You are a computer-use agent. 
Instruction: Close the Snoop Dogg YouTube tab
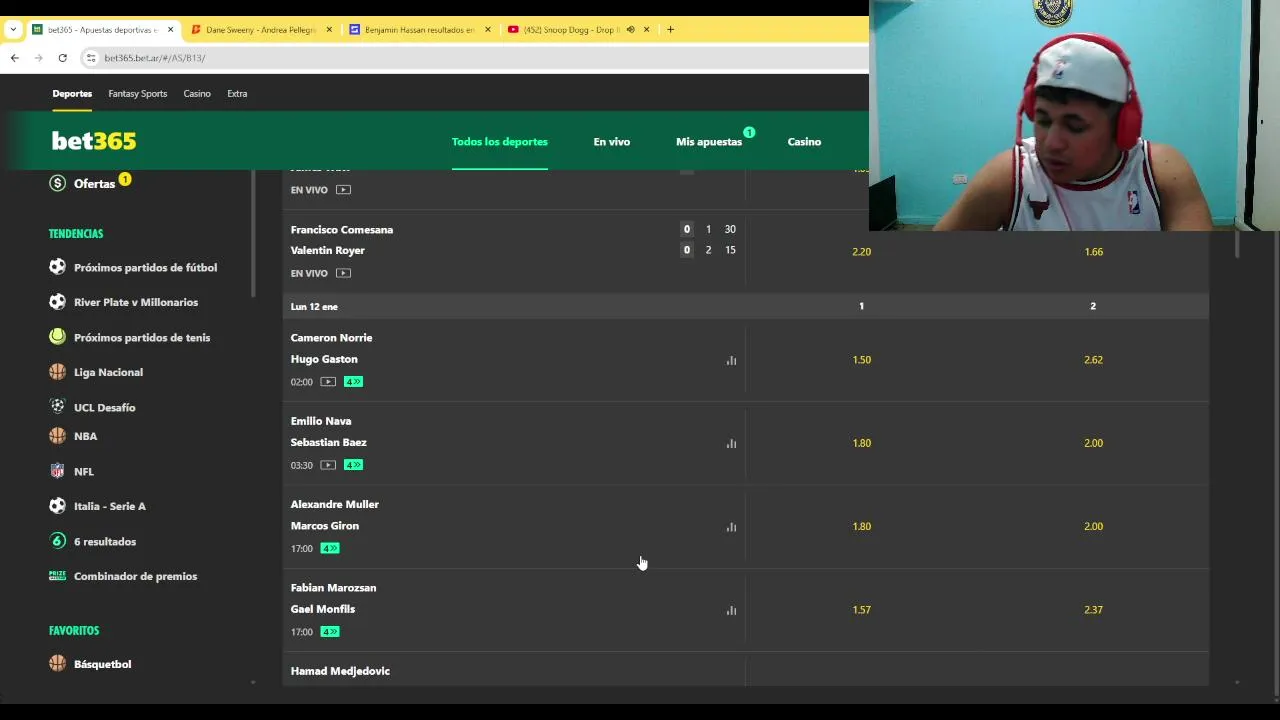coord(646,30)
